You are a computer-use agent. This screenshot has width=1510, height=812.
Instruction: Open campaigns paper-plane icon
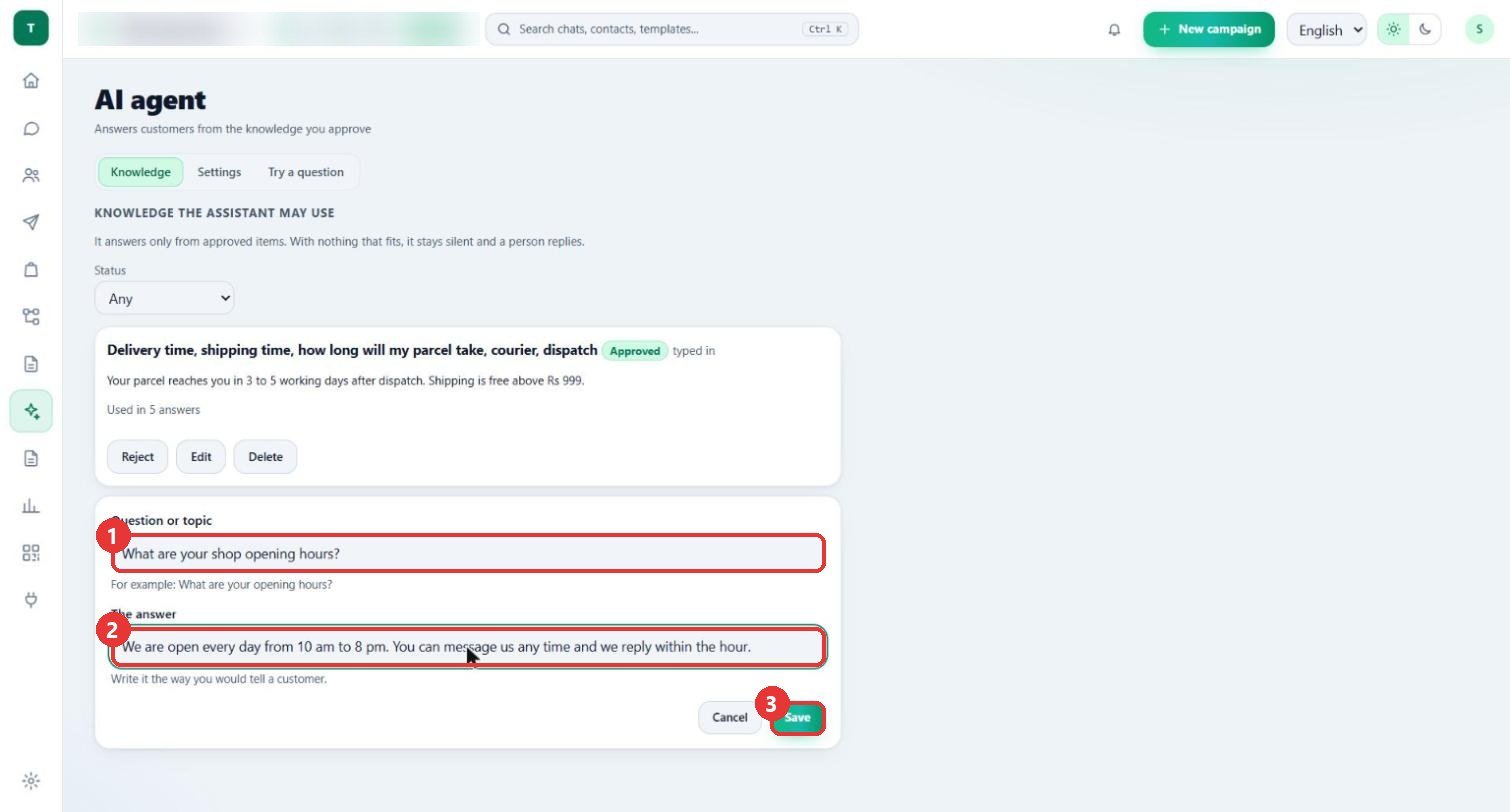[31, 222]
